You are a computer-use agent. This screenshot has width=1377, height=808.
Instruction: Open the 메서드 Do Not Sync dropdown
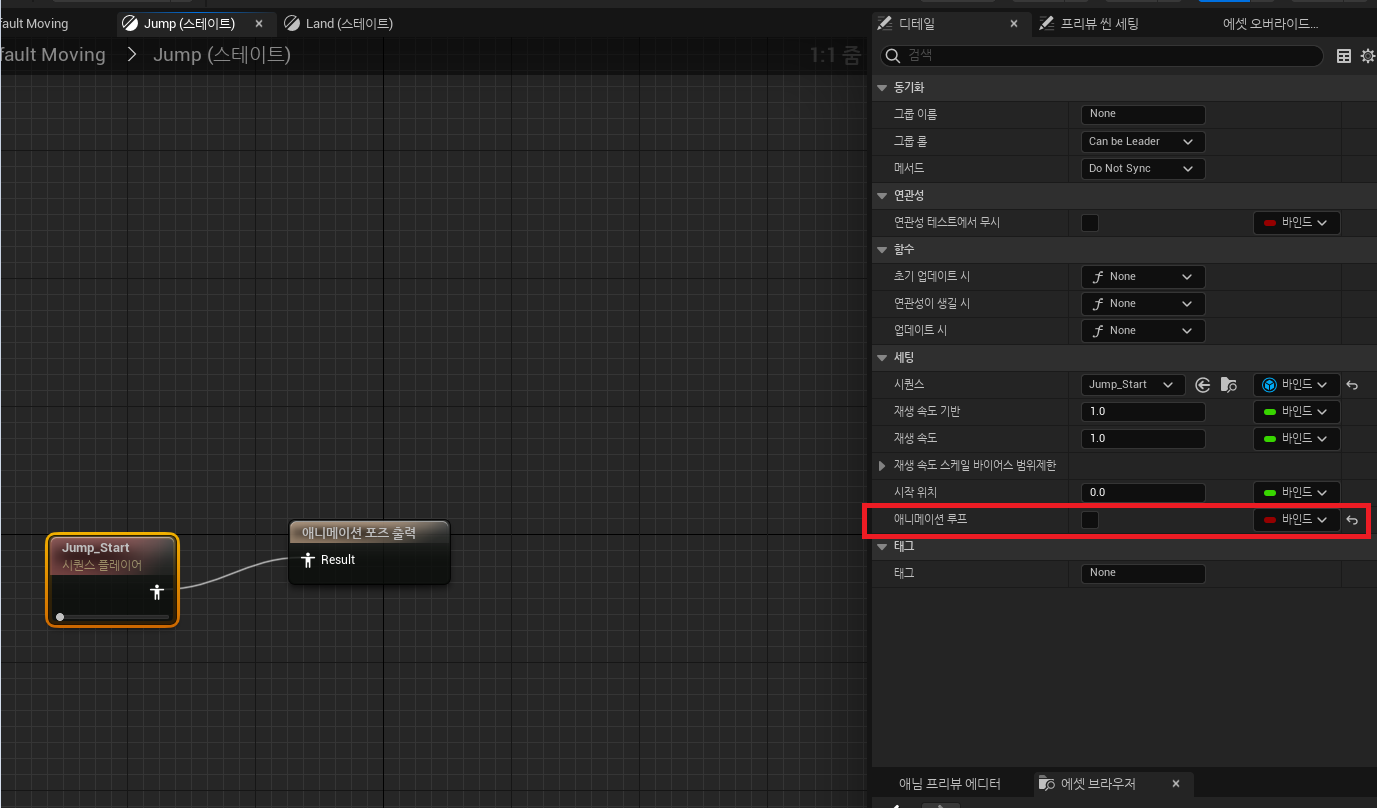pos(1143,169)
